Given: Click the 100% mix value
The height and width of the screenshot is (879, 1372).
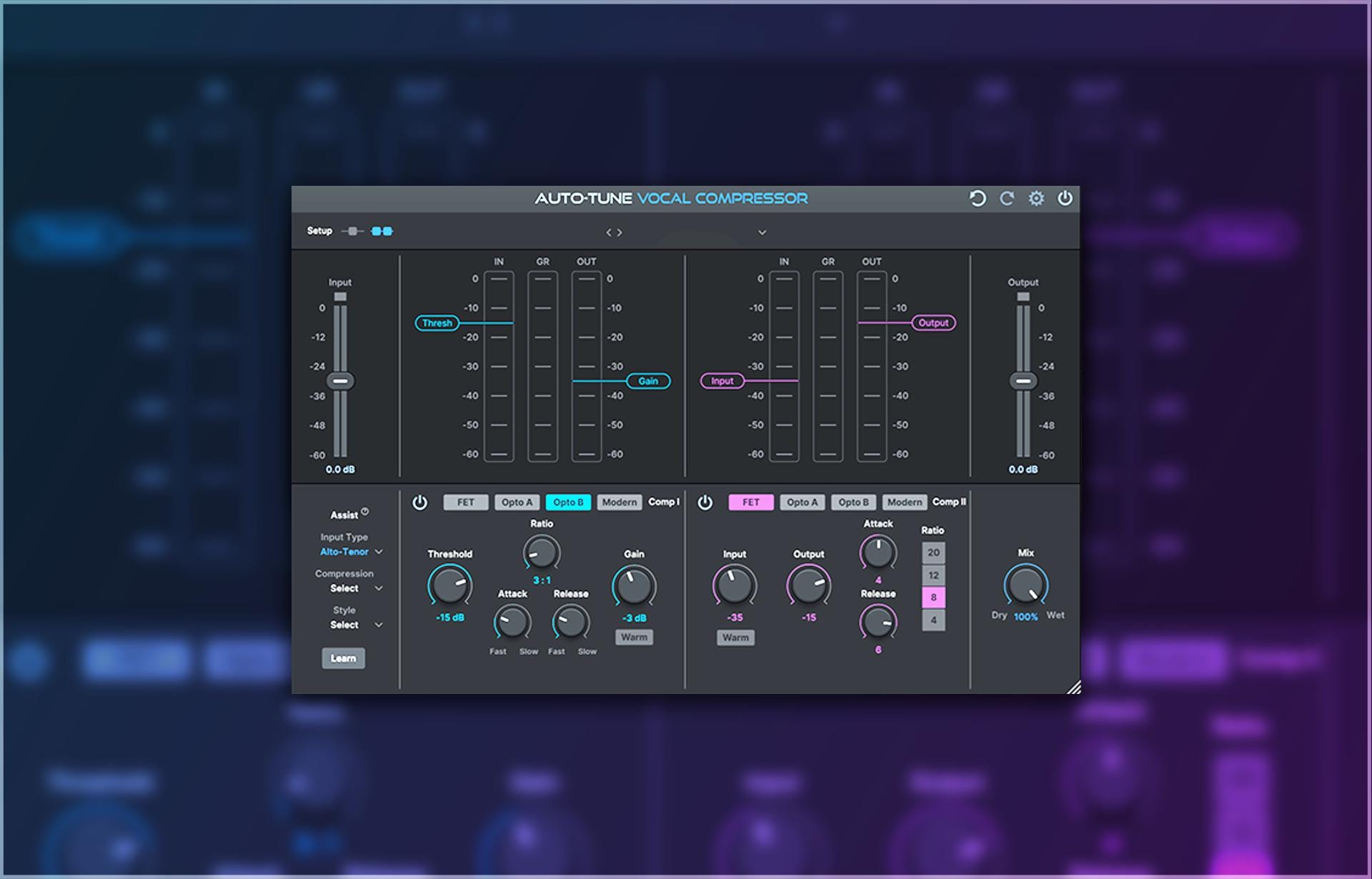Looking at the screenshot, I should [x=1025, y=617].
